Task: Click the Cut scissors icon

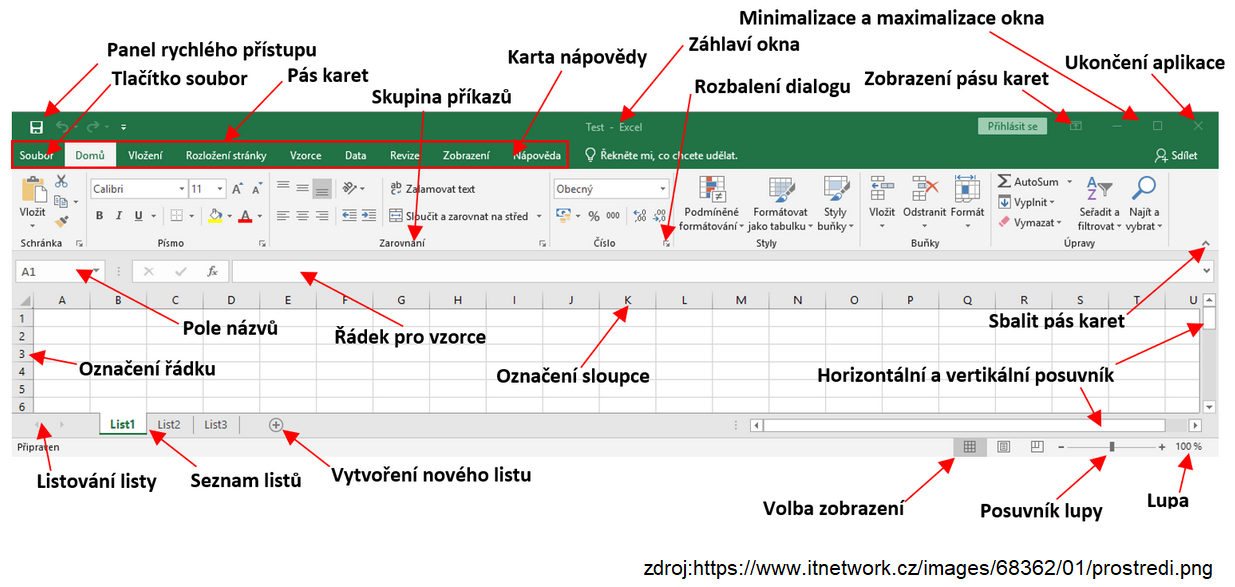Action: pyautogui.click(x=61, y=181)
